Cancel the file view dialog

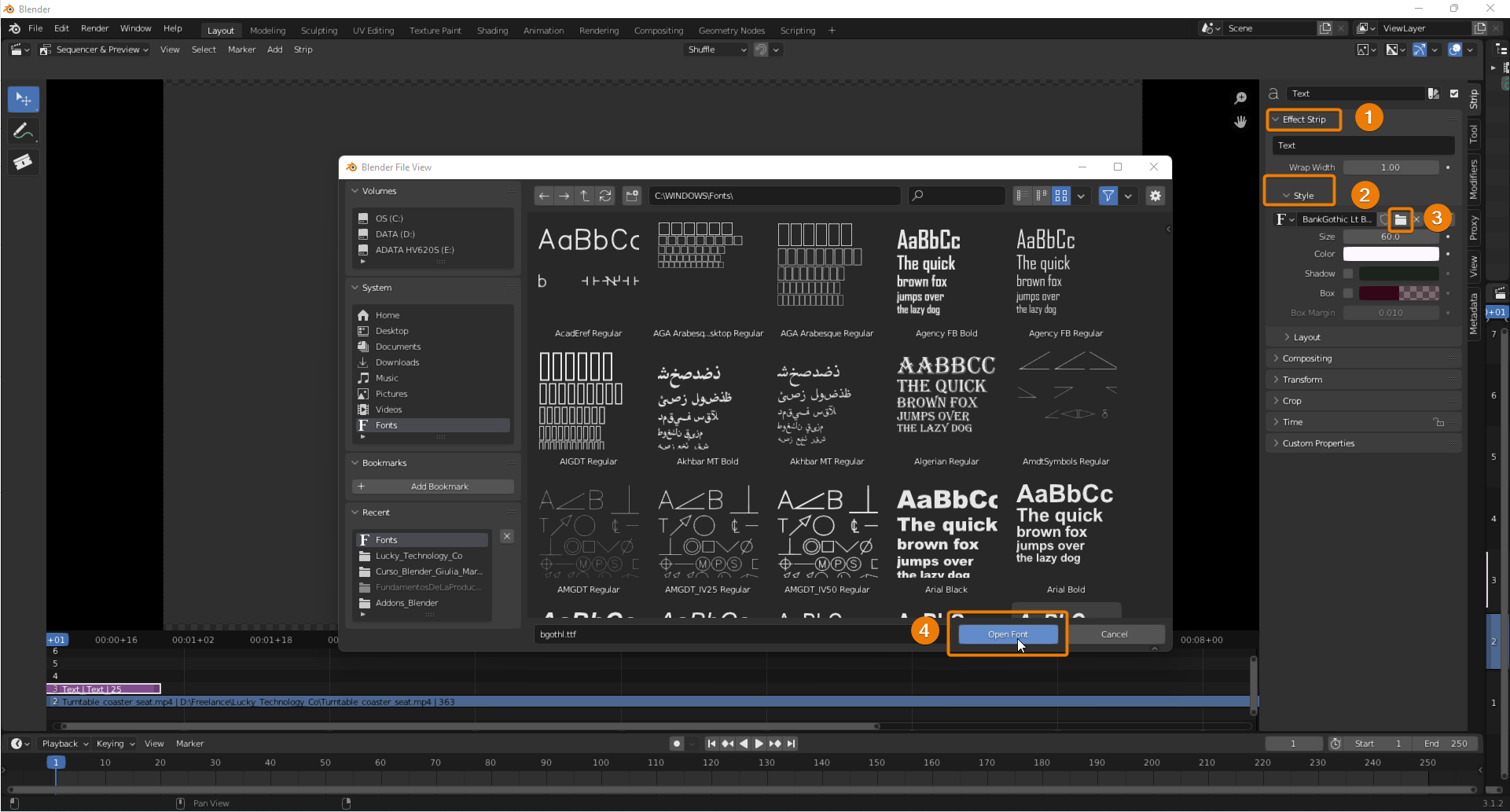coord(1114,634)
